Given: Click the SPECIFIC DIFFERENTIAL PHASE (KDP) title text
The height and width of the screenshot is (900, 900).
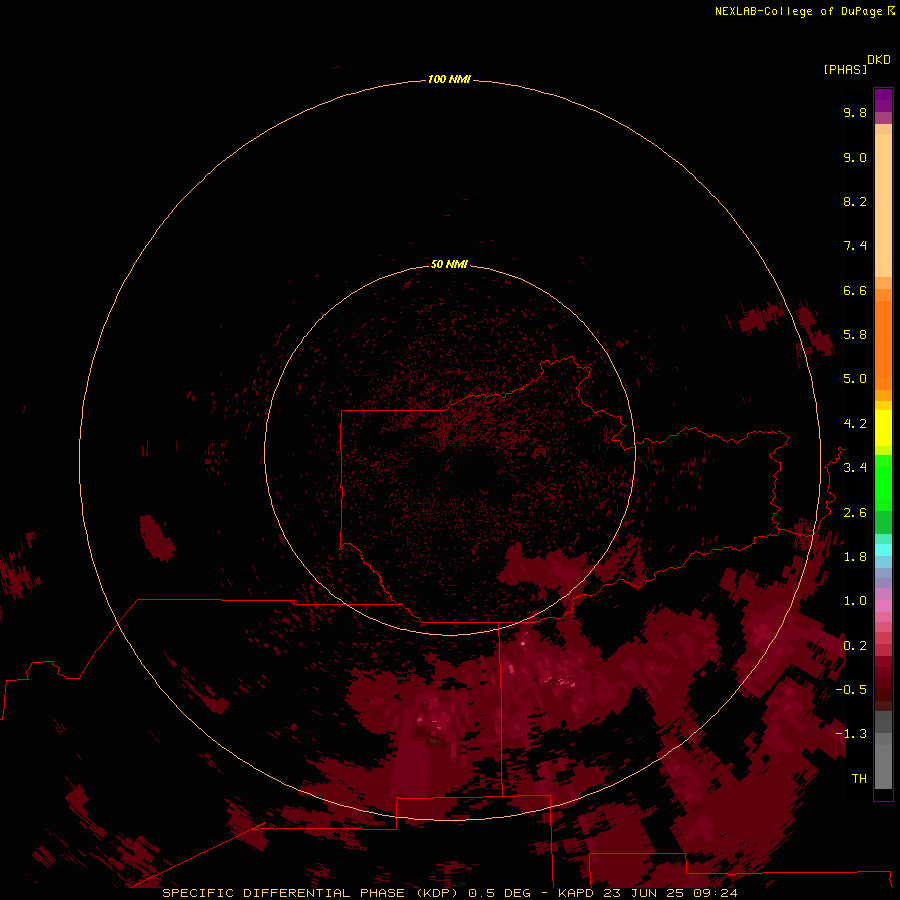Looking at the screenshot, I should tap(312, 893).
